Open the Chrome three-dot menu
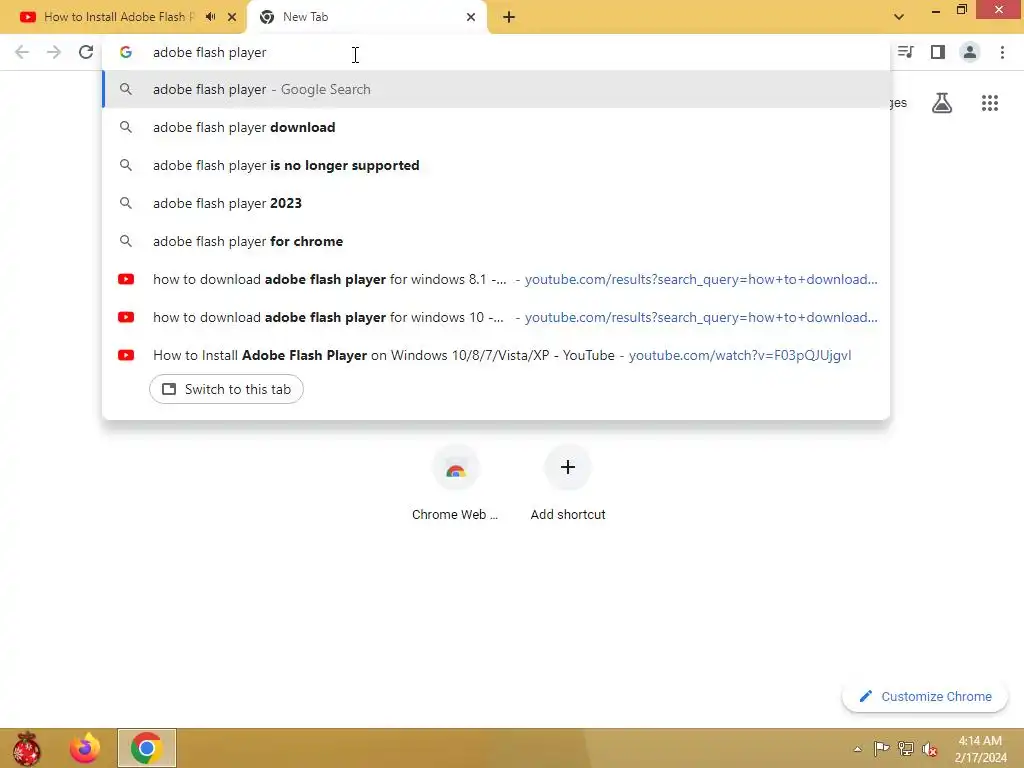The image size is (1024, 768). 1002,52
